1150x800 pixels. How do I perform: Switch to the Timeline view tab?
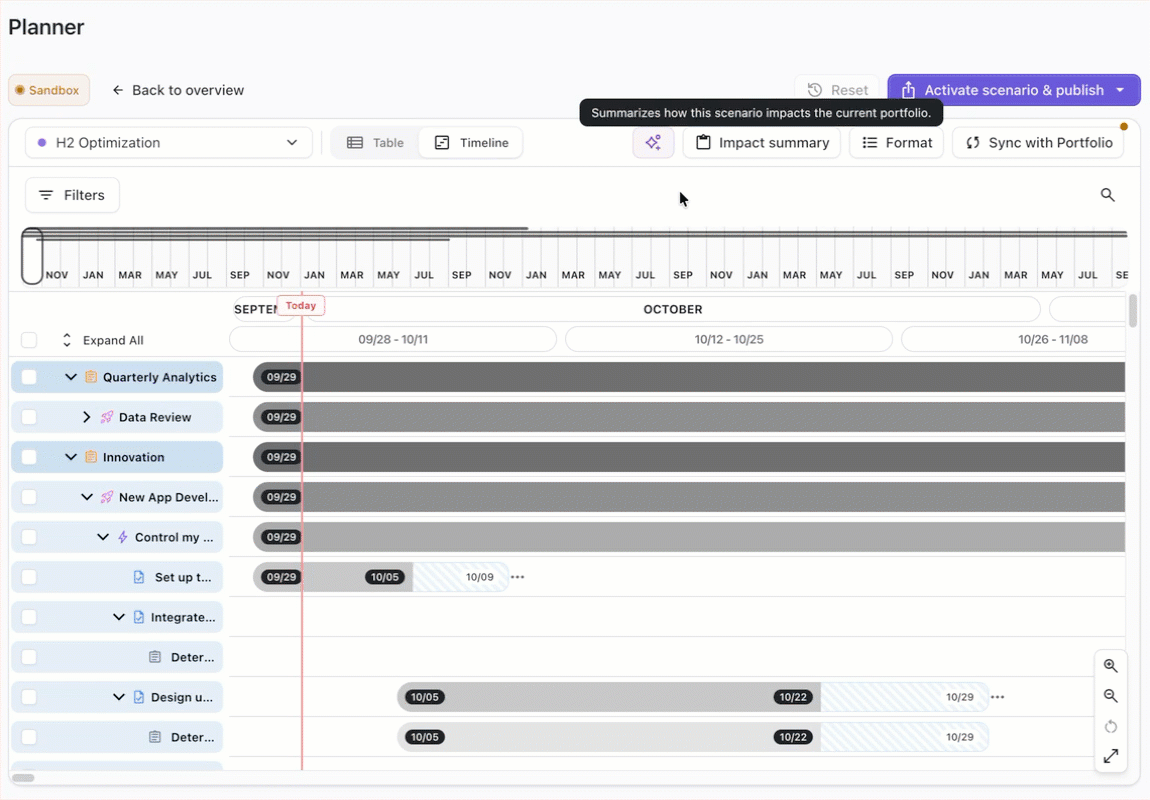pyautogui.click(x=471, y=142)
